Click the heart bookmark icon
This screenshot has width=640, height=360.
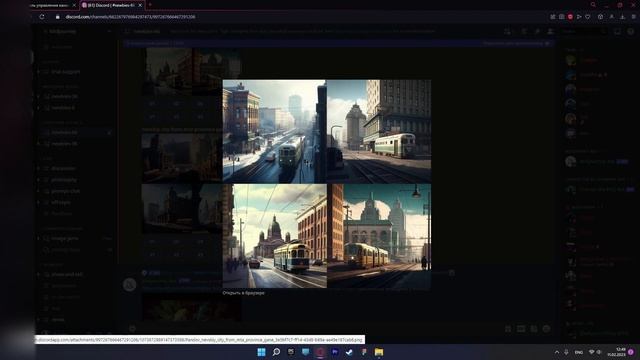(x=588, y=17)
